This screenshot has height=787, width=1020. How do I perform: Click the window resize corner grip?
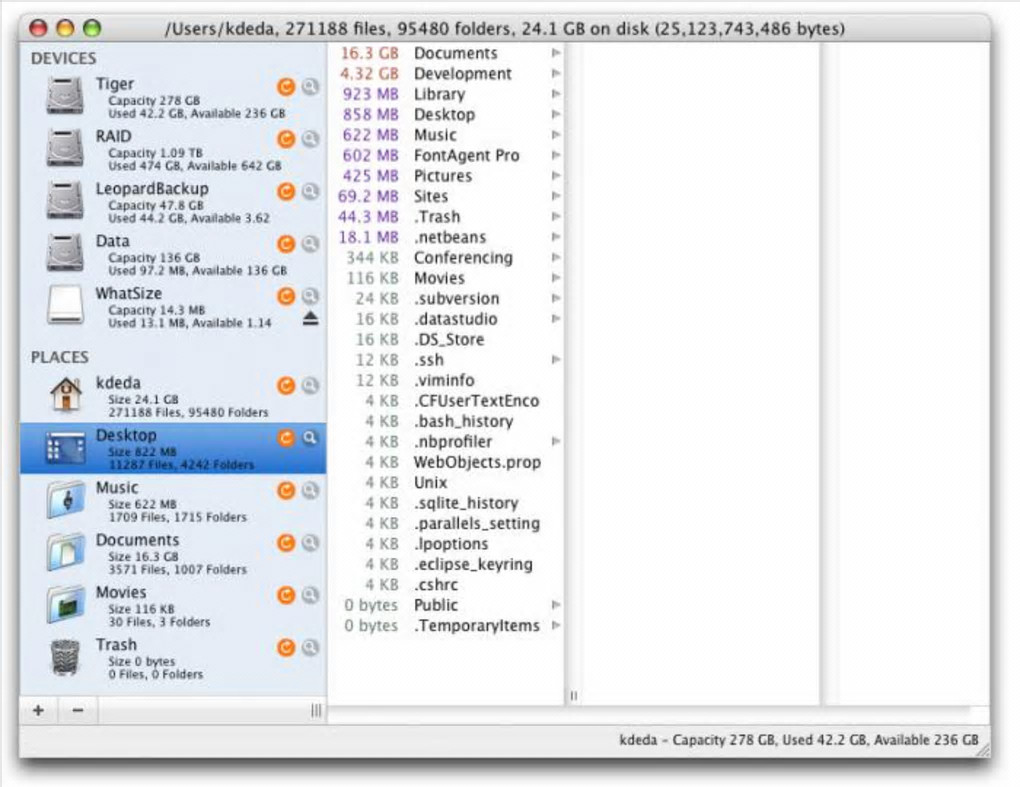click(983, 750)
